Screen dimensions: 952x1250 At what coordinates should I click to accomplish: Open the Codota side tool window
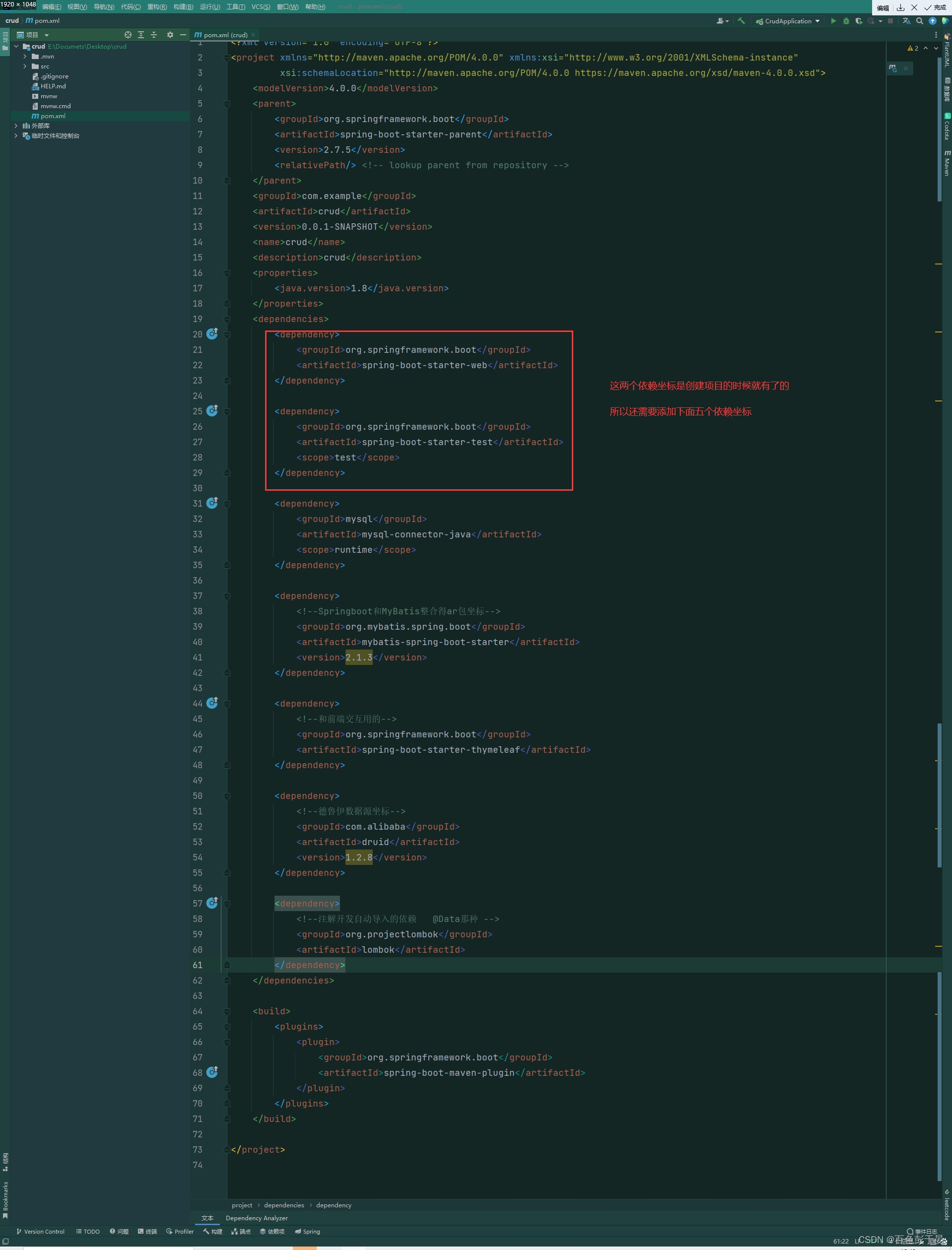click(947, 126)
